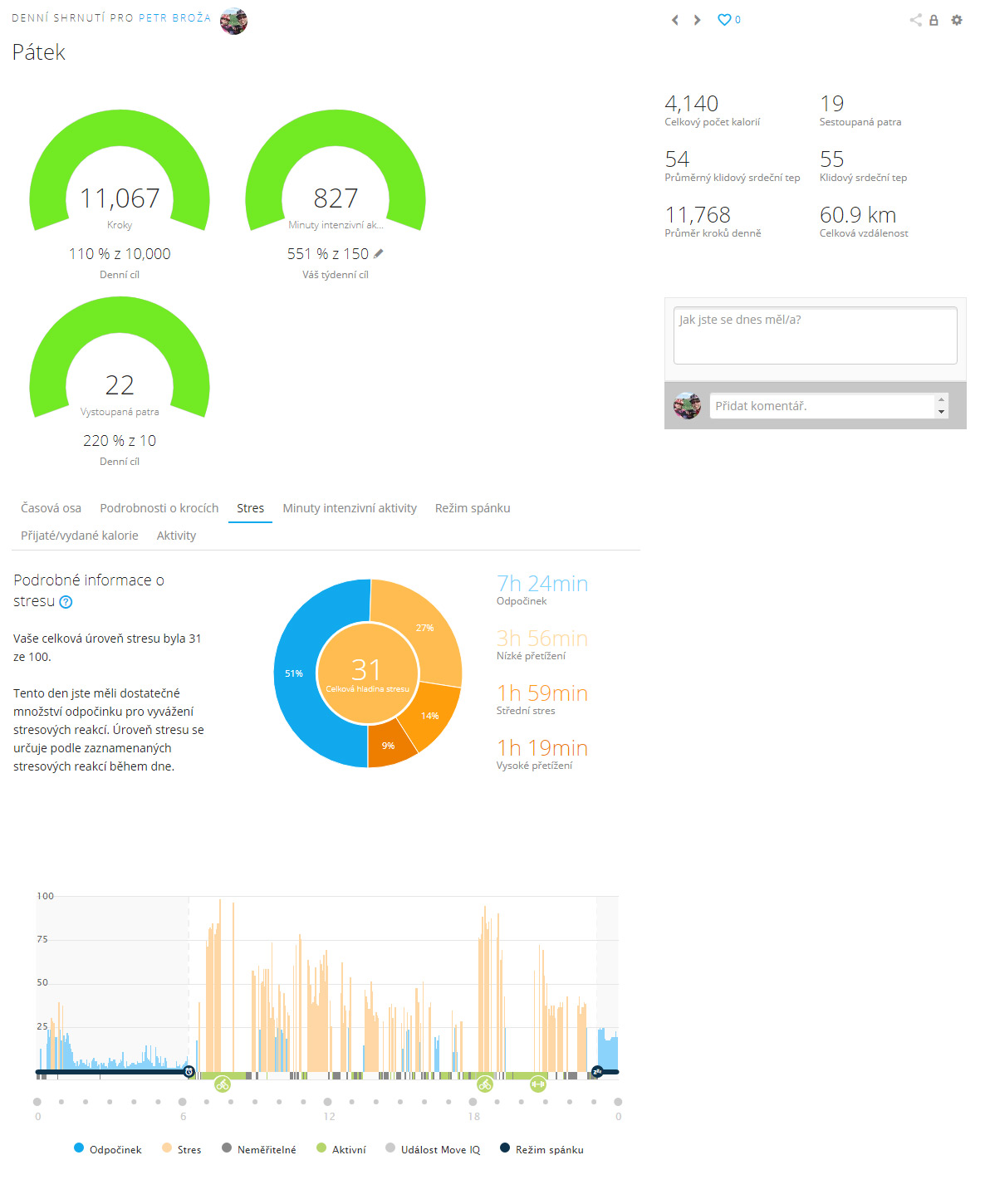985x1204 pixels.
Task: Focus the 'Jak jste se dnes měl/a?' field
Action: [x=815, y=335]
